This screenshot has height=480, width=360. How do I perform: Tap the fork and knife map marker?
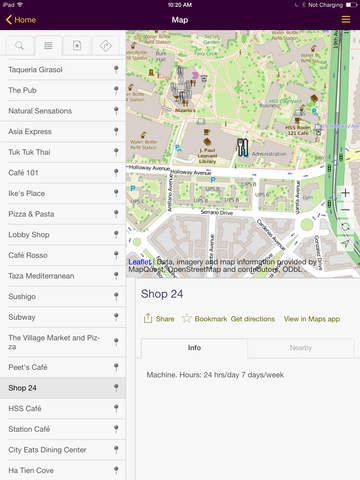pos(243,147)
